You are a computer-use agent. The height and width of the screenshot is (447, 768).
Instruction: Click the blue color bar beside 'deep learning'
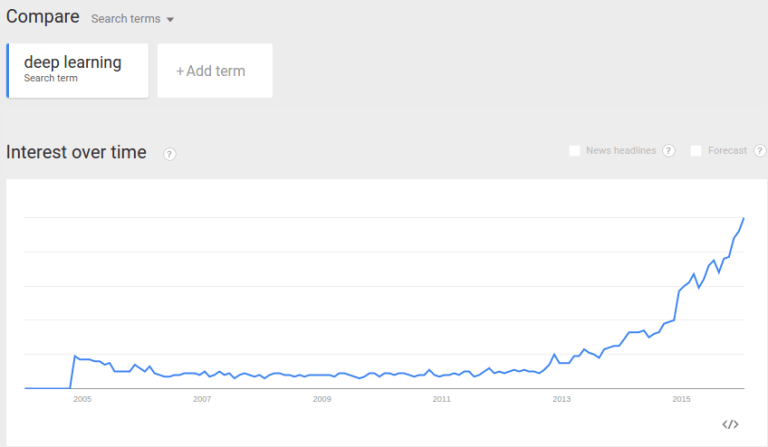pyautogui.click(x=8, y=70)
